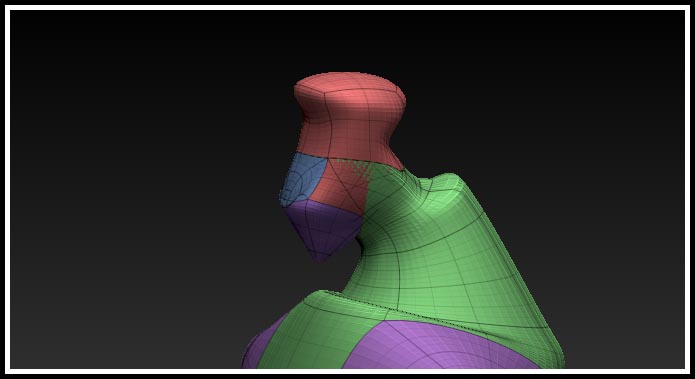The height and width of the screenshot is (379, 695).
Task: Select the dark purple chin polygroup
Action: click(x=321, y=228)
